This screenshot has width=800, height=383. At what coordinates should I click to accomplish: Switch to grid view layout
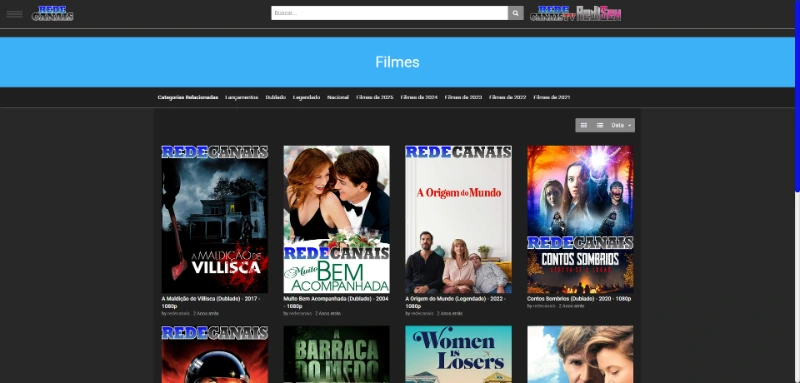(584, 125)
